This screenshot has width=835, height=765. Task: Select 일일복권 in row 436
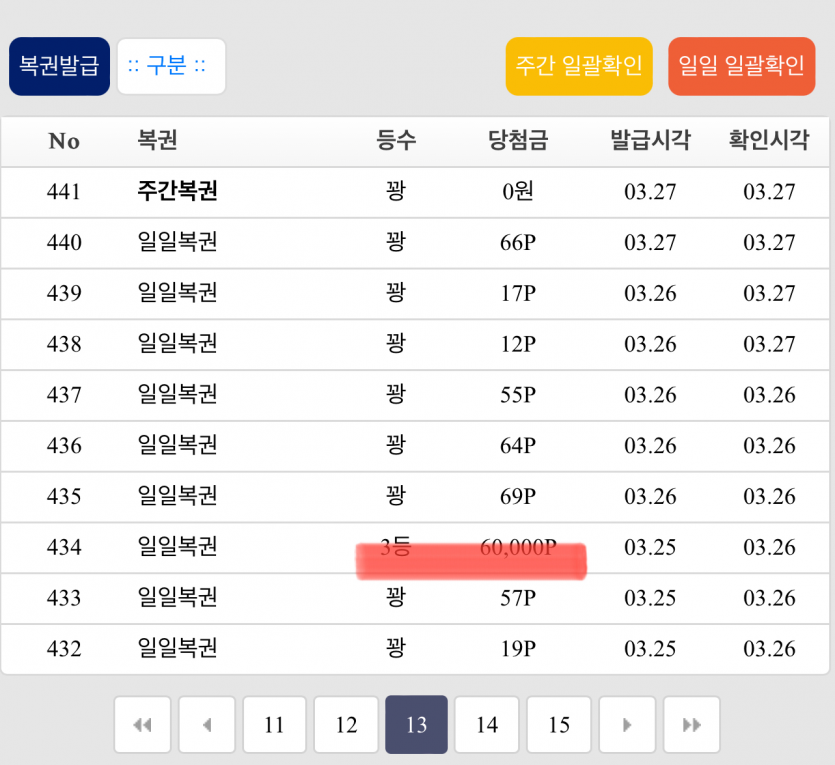(177, 445)
